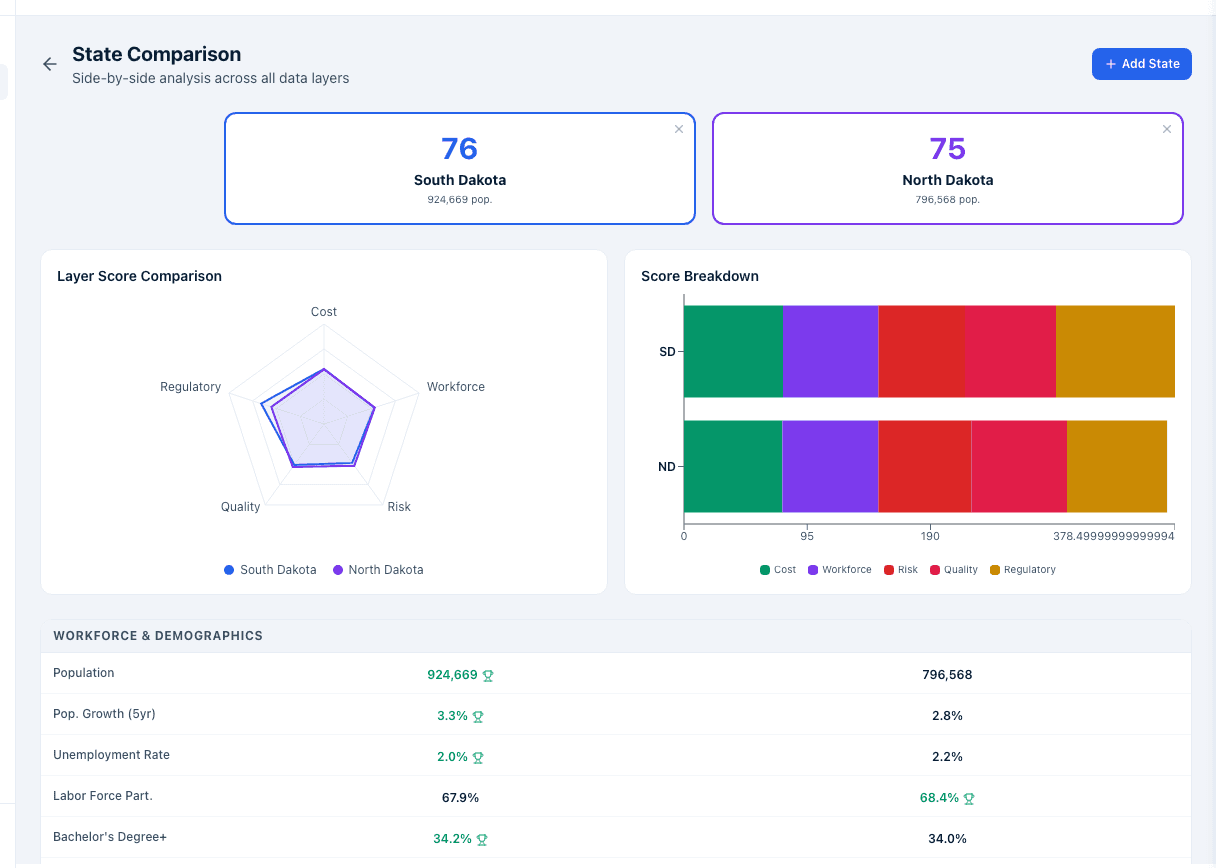Click SD gold Regulatory bar segment
Image resolution: width=1216 pixels, height=868 pixels.
point(1115,352)
